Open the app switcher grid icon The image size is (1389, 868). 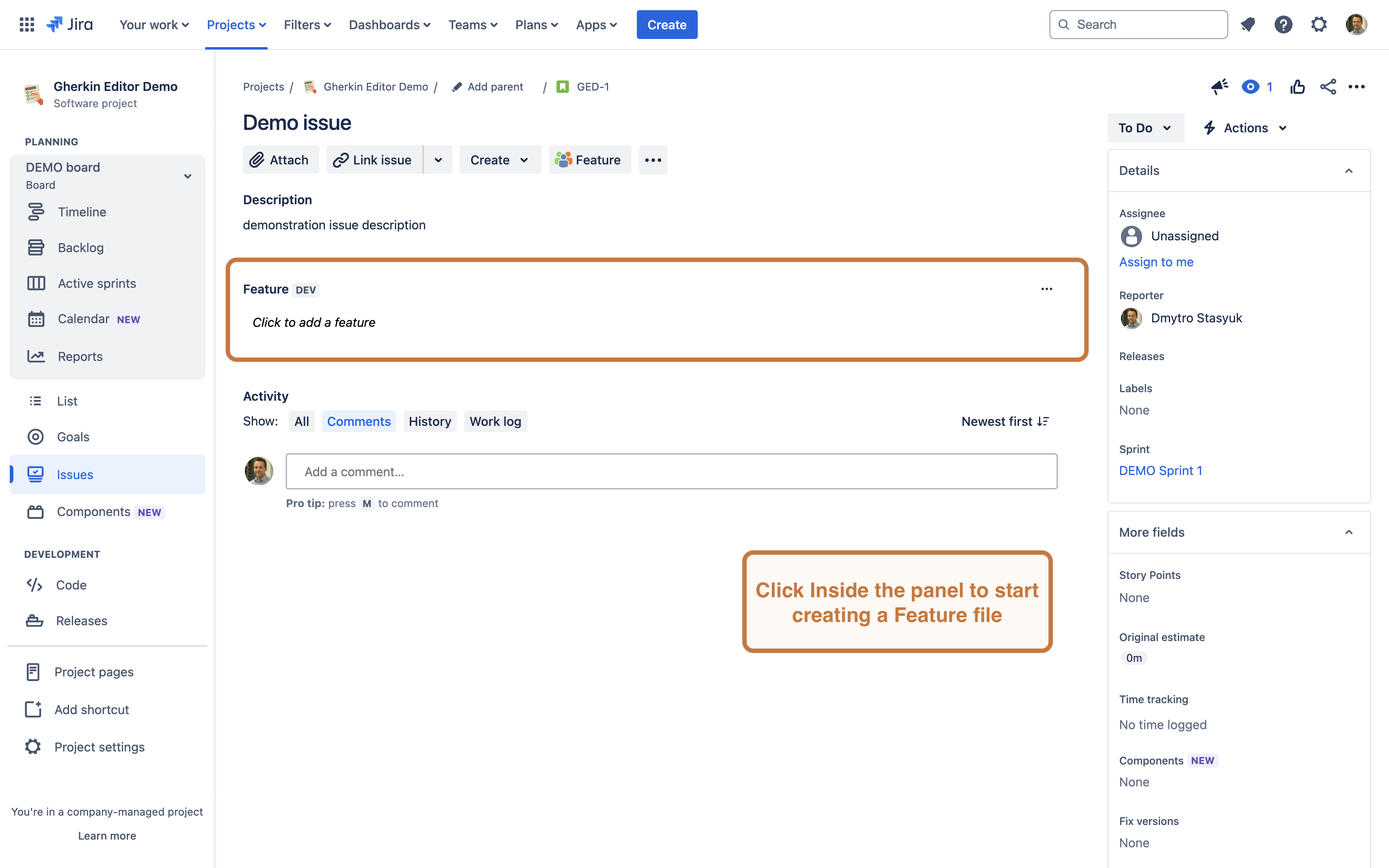point(26,25)
